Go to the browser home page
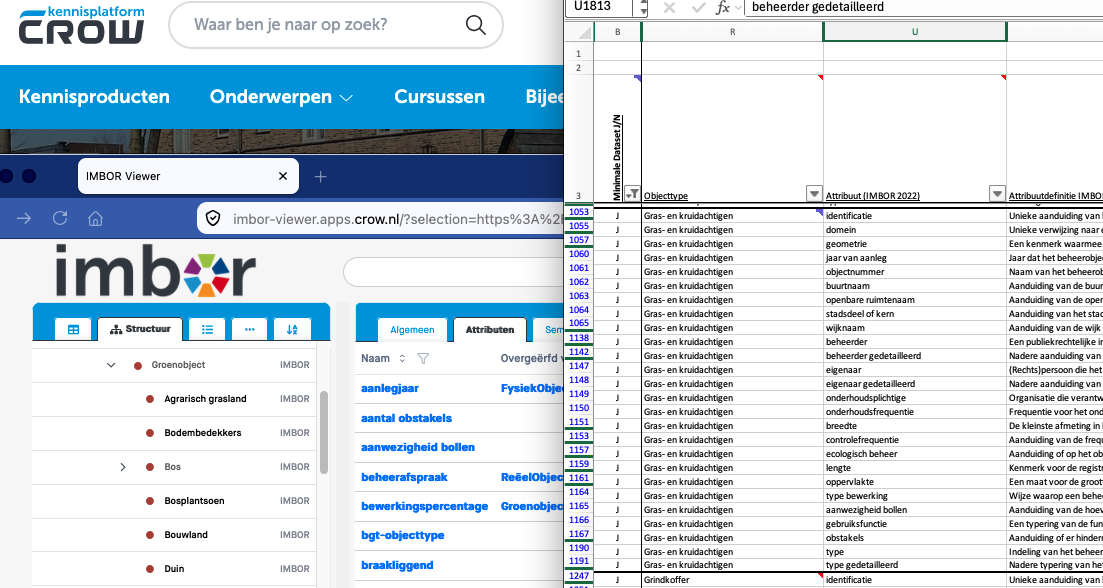The width and height of the screenshot is (1103, 588). pyautogui.click(x=96, y=219)
